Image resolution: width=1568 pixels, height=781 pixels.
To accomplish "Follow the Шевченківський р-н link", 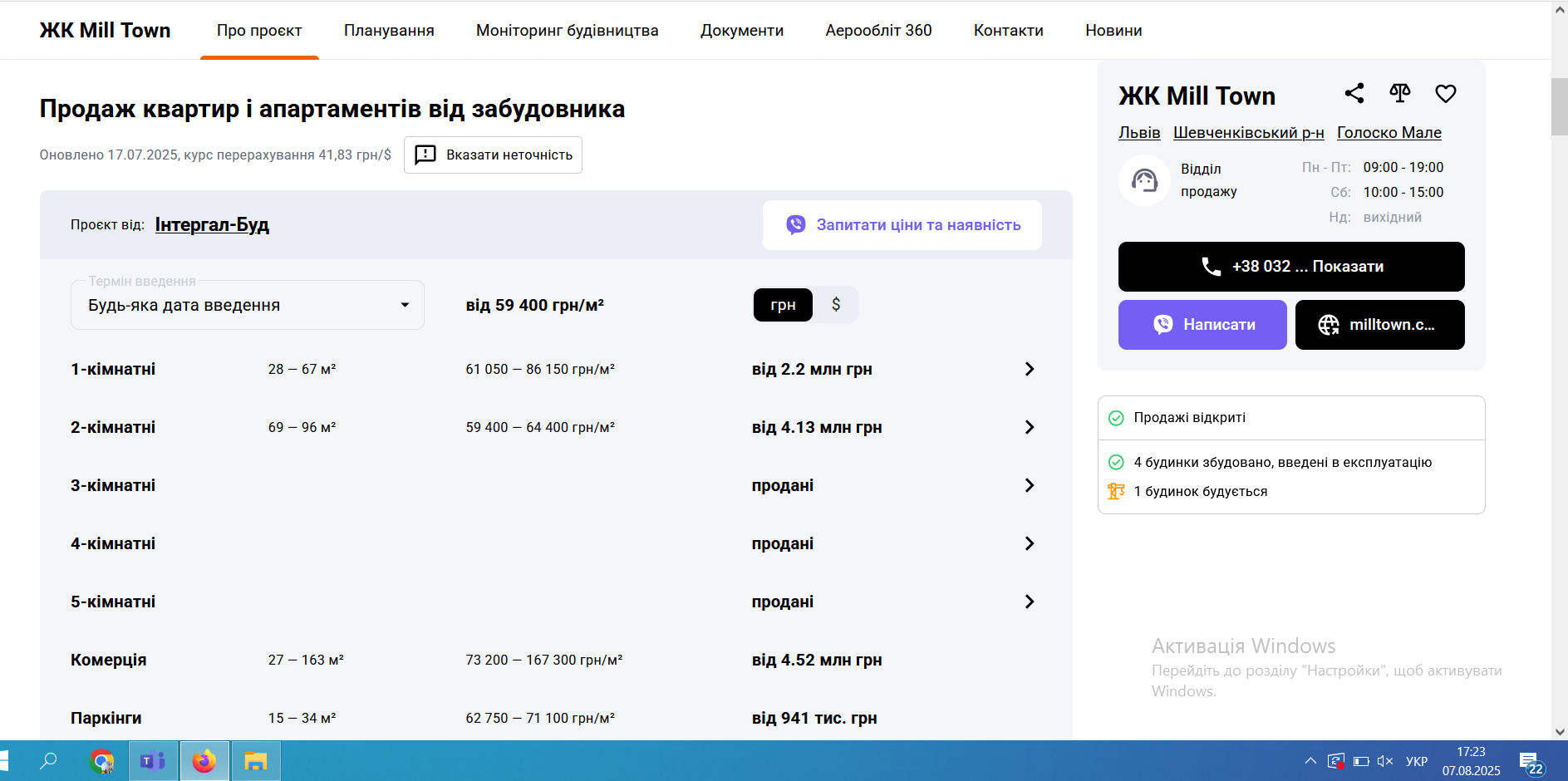I will pyautogui.click(x=1249, y=133).
